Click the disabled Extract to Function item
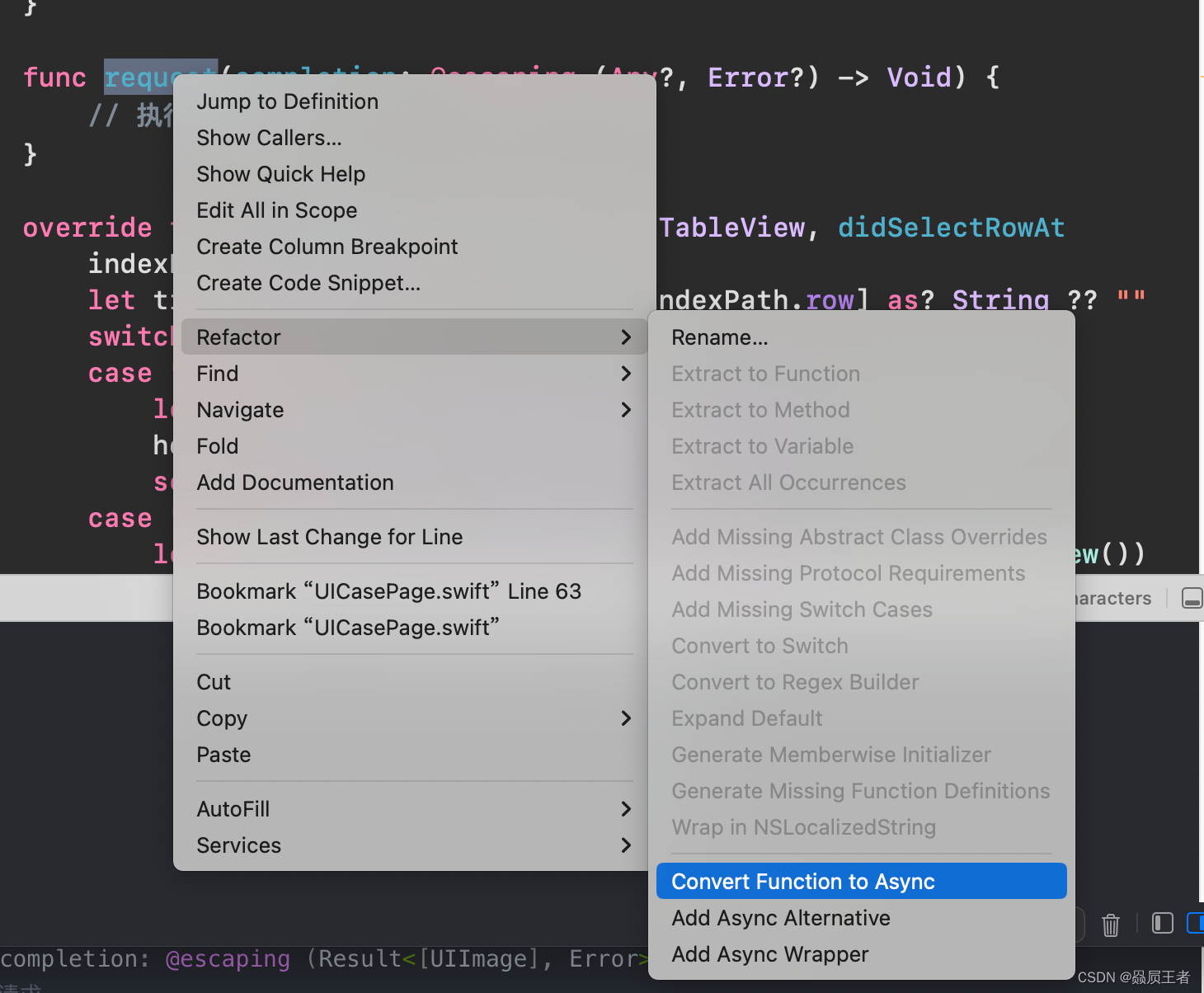The height and width of the screenshot is (993, 1204). (x=862, y=374)
